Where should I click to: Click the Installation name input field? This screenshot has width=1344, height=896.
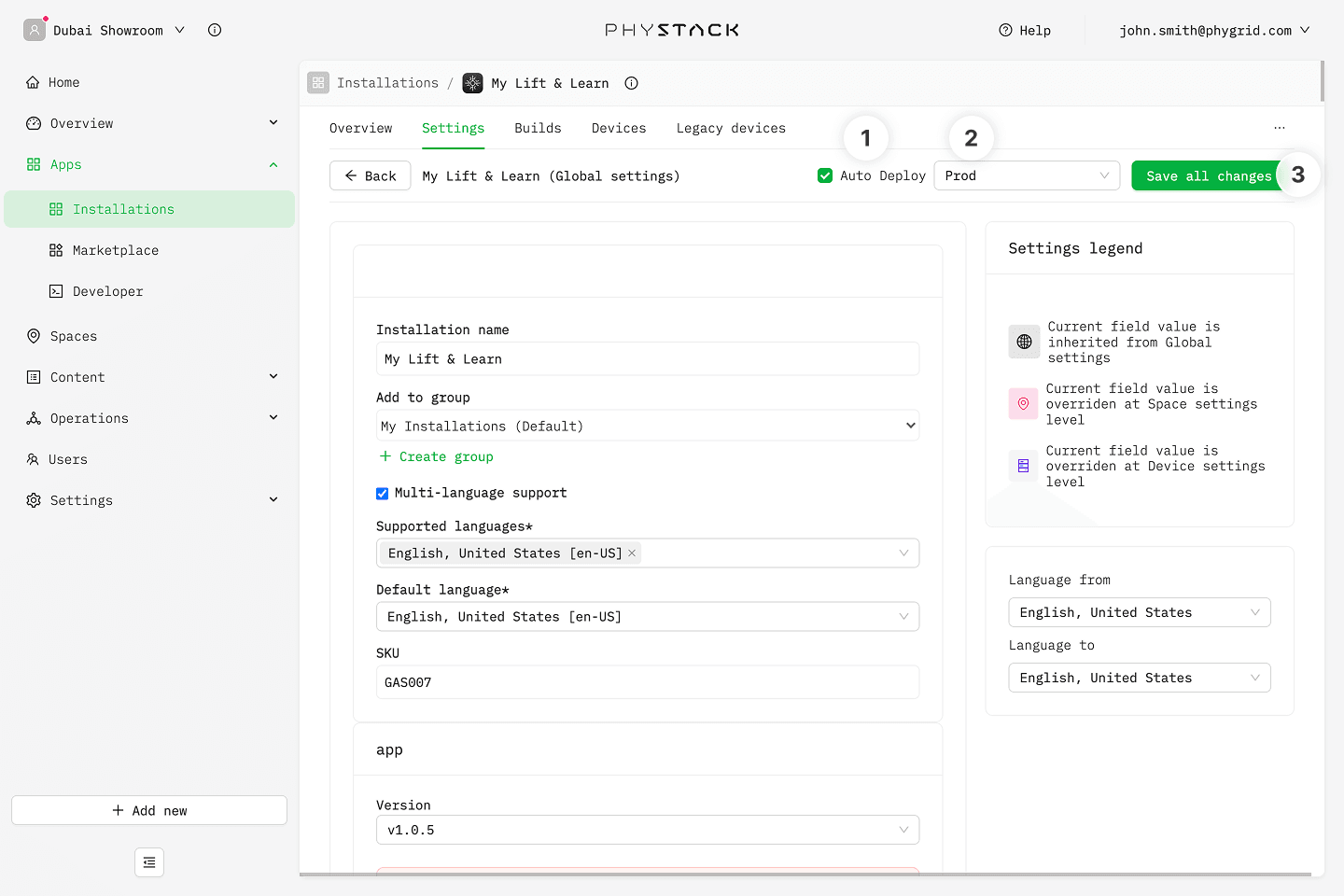[648, 358]
